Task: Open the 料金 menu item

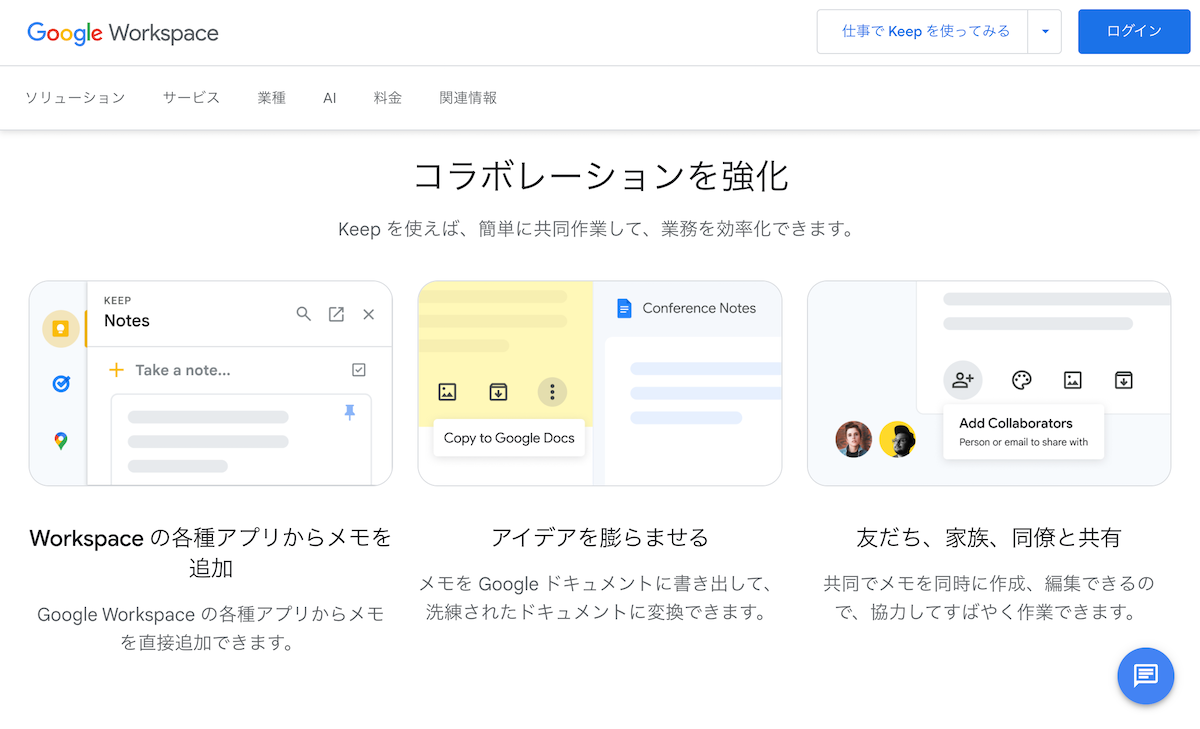Action: (388, 98)
